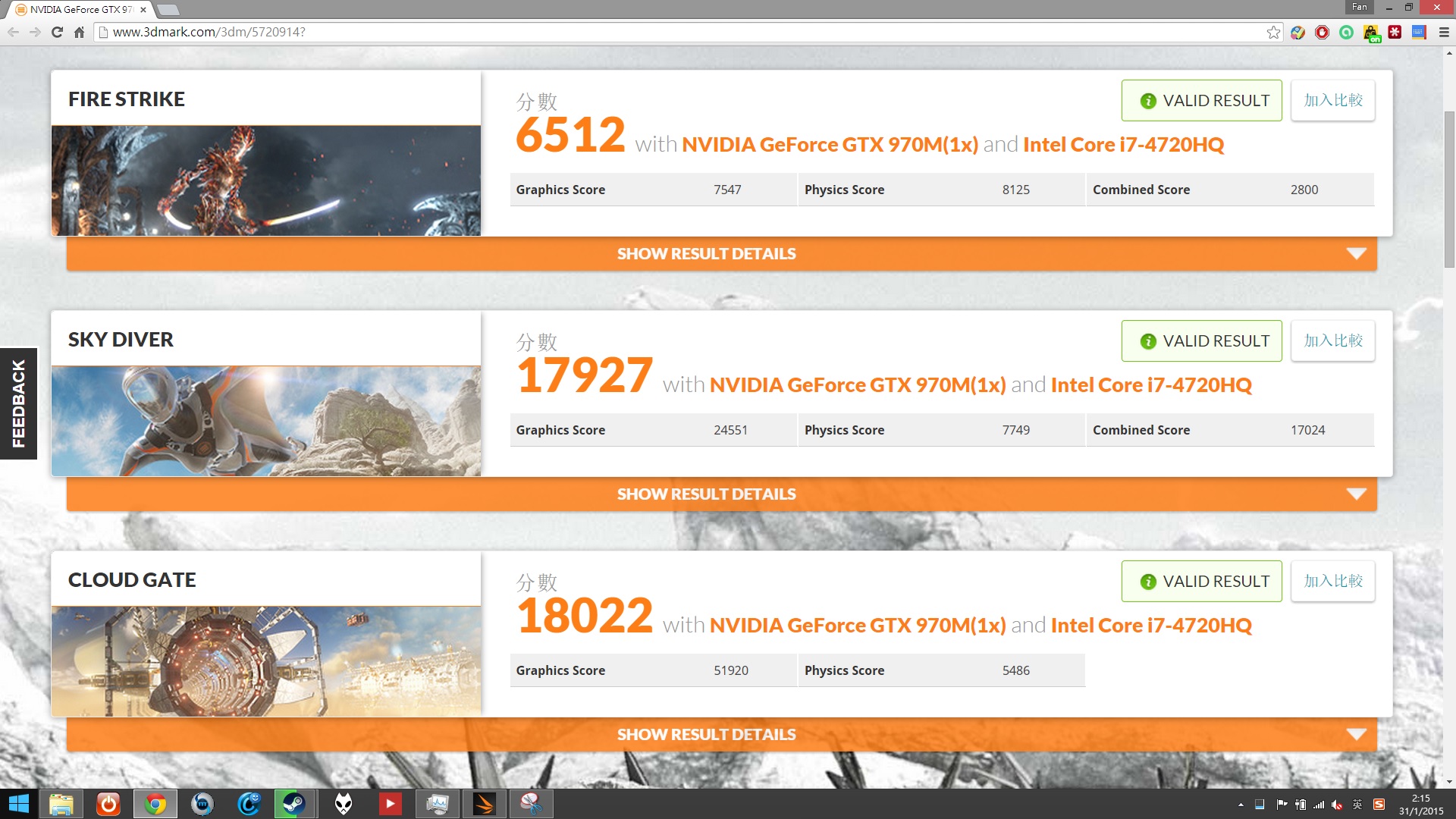Viewport: 1456px width, 819px height.
Task: Click the Sky Diver VALID RESULT badge
Action: pyautogui.click(x=1201, y=340)
